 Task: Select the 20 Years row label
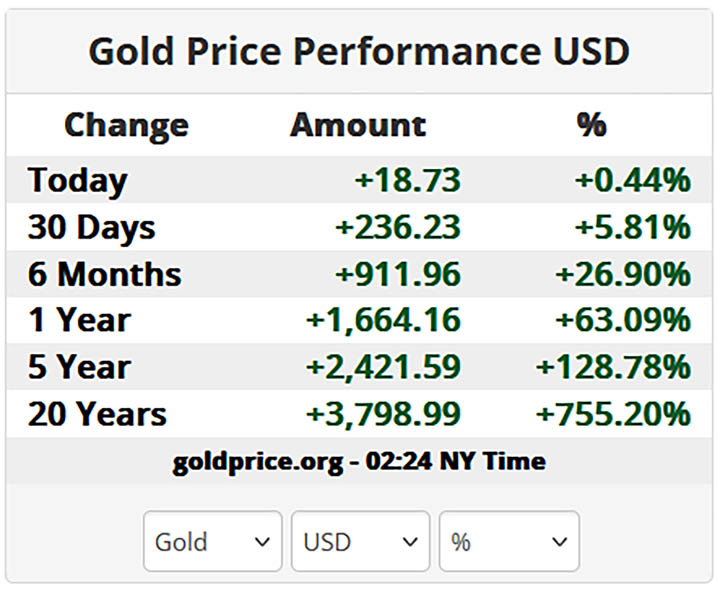[97, 414]
